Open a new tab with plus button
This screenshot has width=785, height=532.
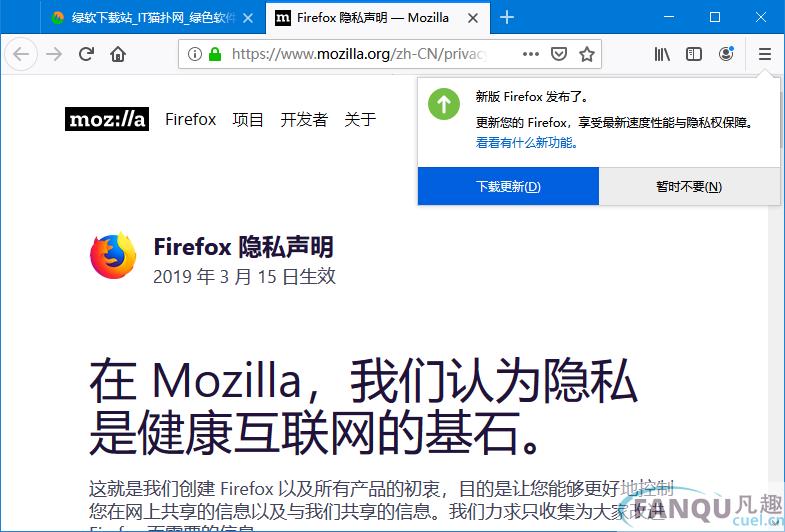[507, 18]
